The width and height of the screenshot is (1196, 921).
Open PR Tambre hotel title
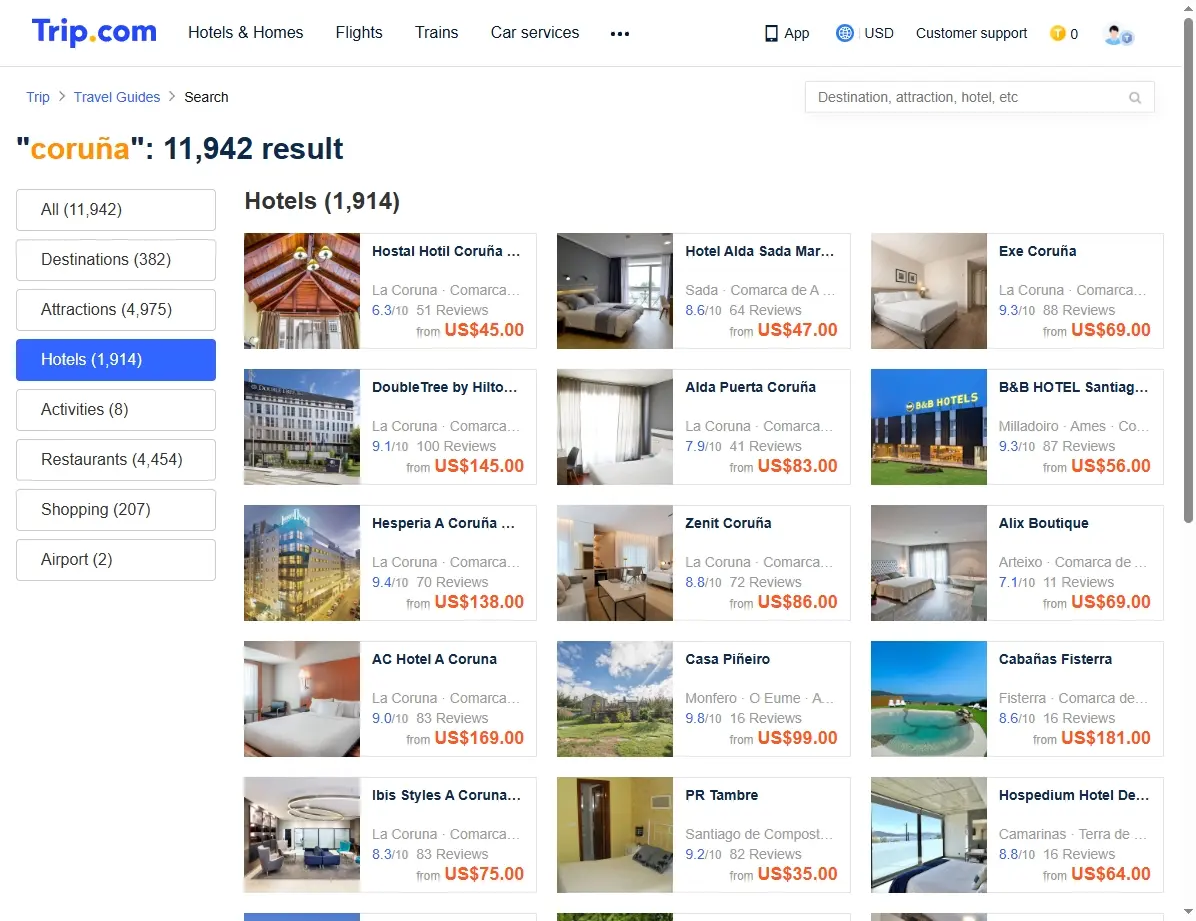click(722, 795)
